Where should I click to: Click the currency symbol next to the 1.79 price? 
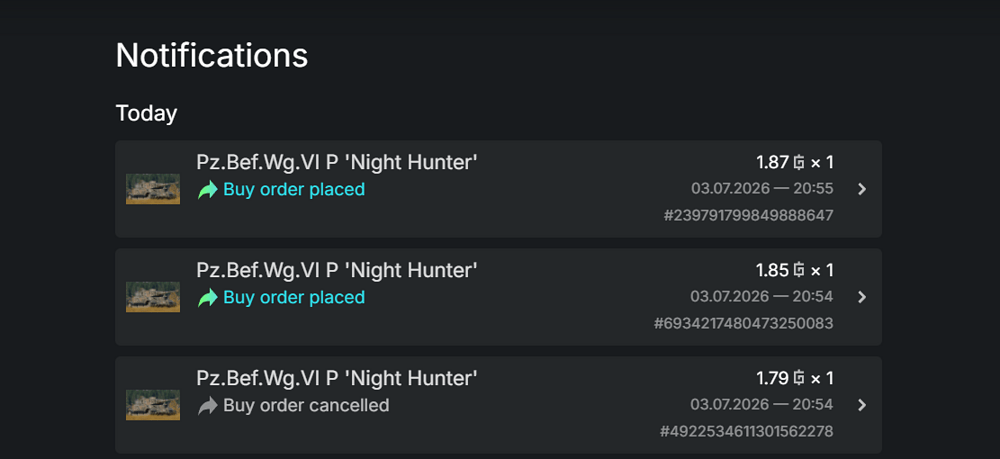[799, 379]
